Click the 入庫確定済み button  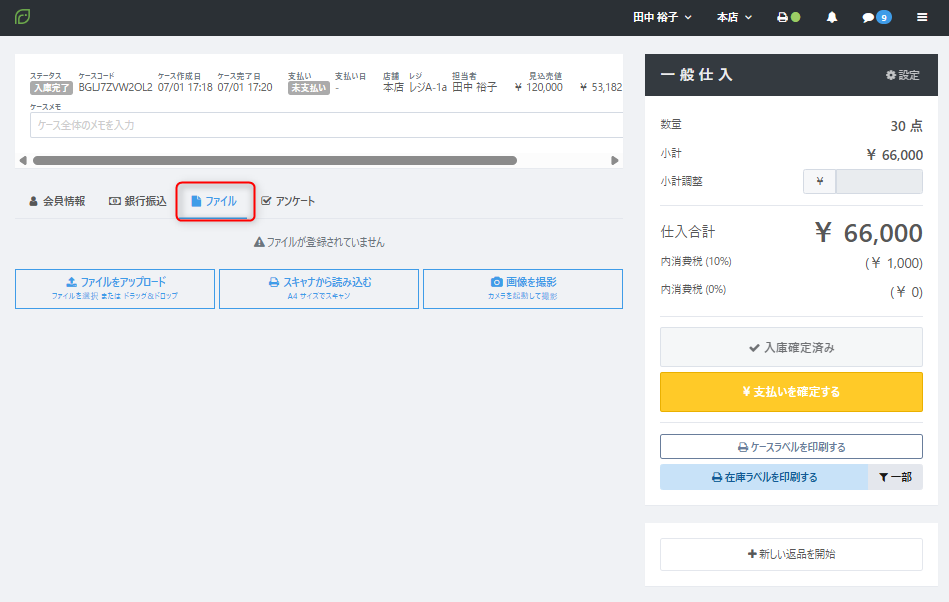791,347
